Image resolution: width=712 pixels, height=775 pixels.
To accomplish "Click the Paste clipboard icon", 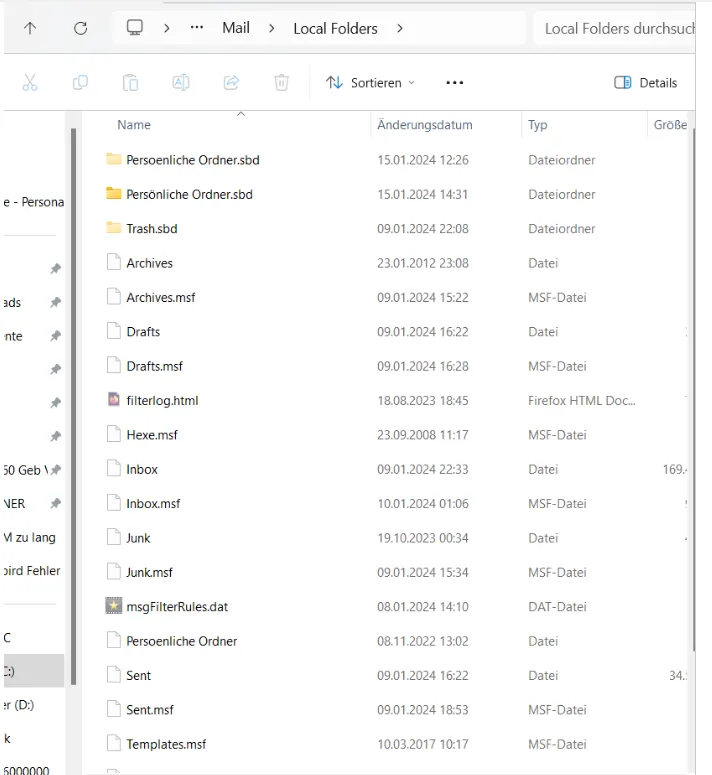I will [x=130, y=83].
